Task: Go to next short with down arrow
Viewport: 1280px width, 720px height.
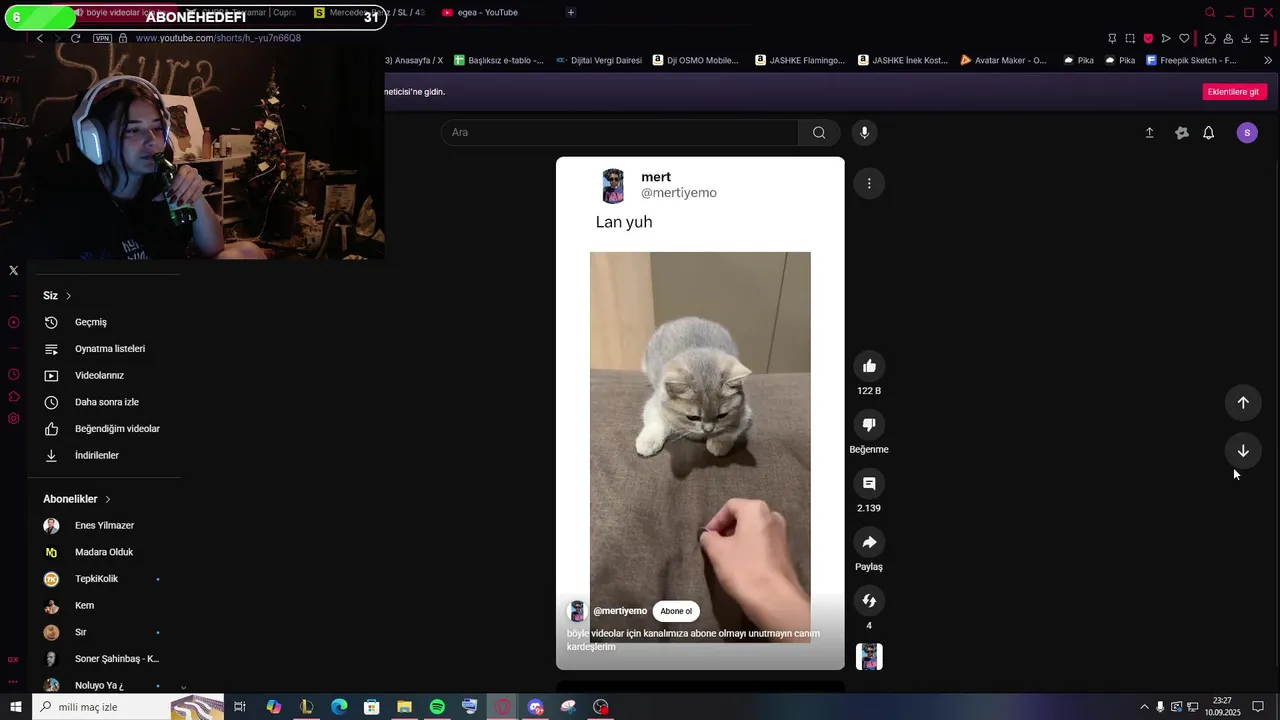Action: (1243, 451)
